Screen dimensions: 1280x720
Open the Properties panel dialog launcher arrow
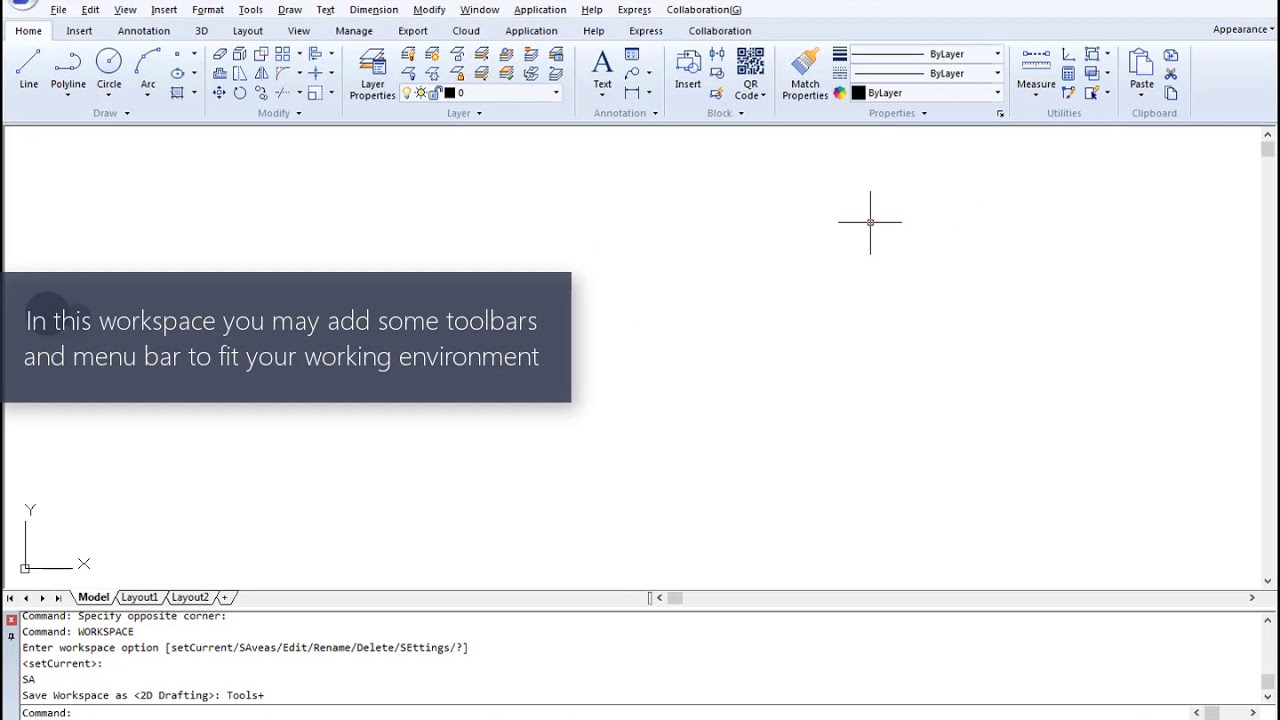click(1000, 114)
